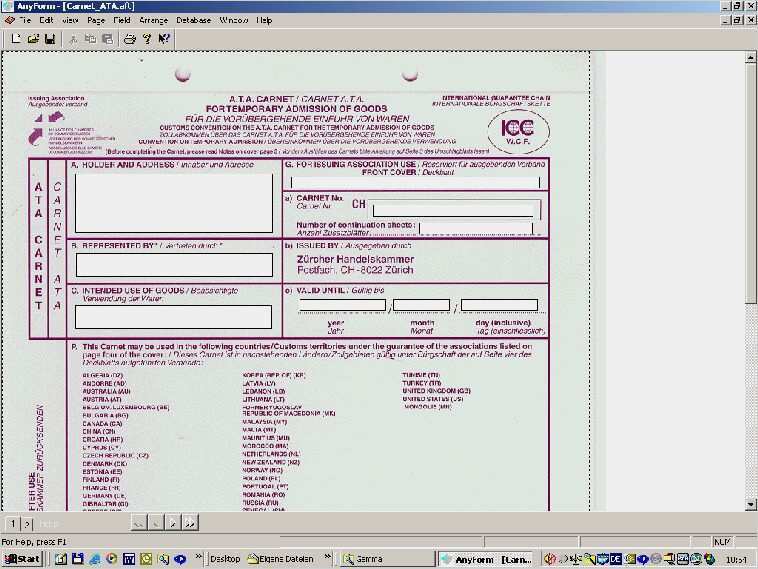758x569 pixels.
Task: Click the Open file toolbar icon
Action: pyautogui.click(x=33, y=39)
